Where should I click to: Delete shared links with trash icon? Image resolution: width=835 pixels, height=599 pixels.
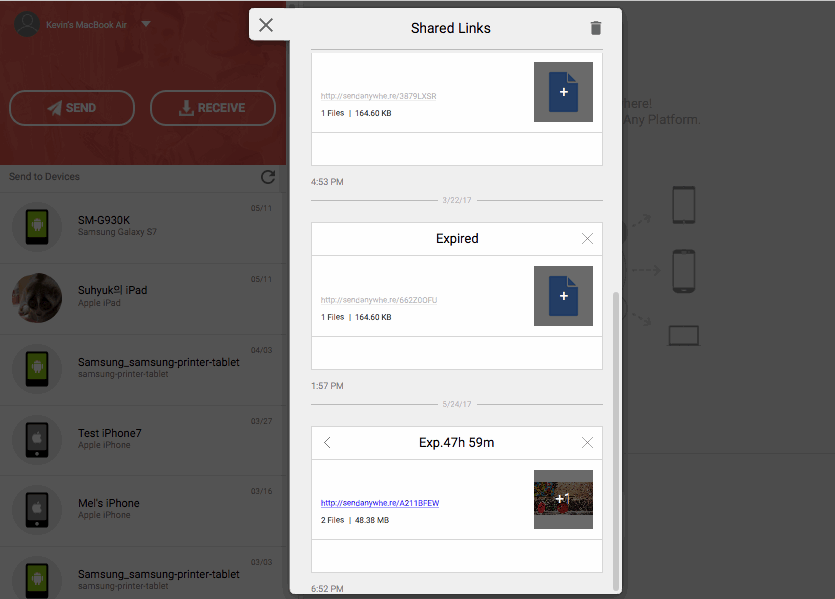(596, 28)
